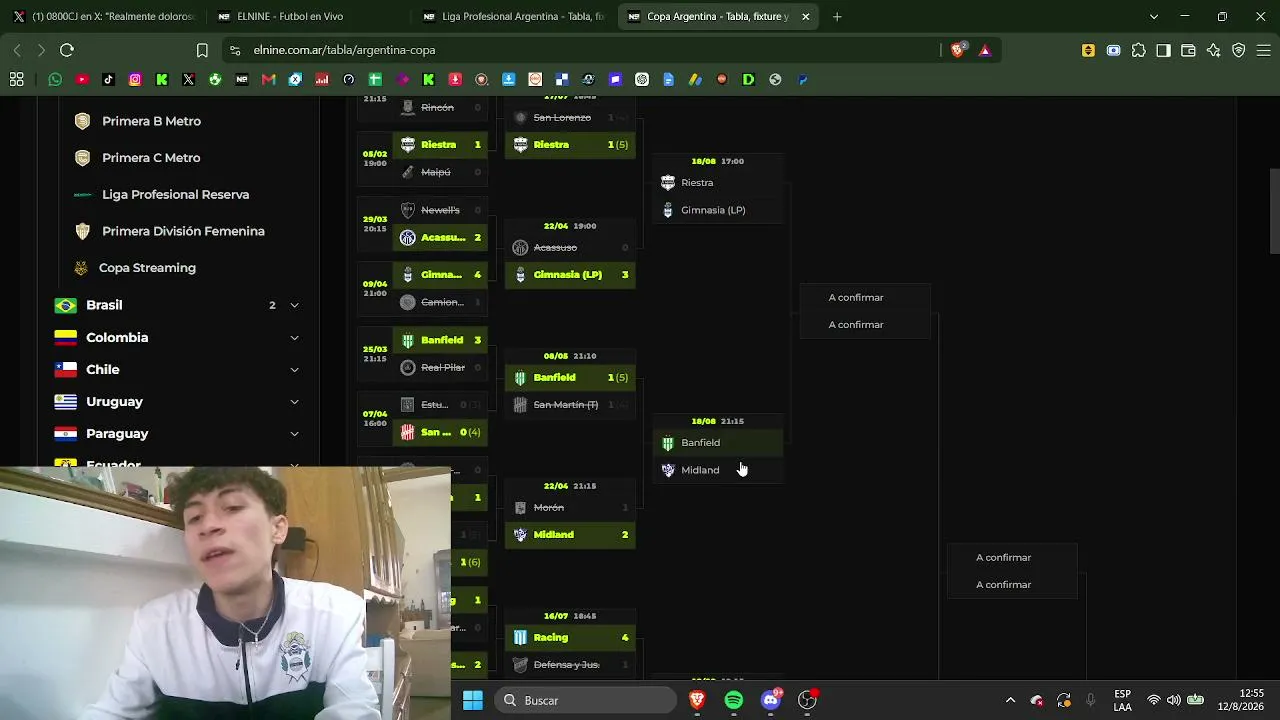Open the Windows Start menu

(x=473, y=700)
